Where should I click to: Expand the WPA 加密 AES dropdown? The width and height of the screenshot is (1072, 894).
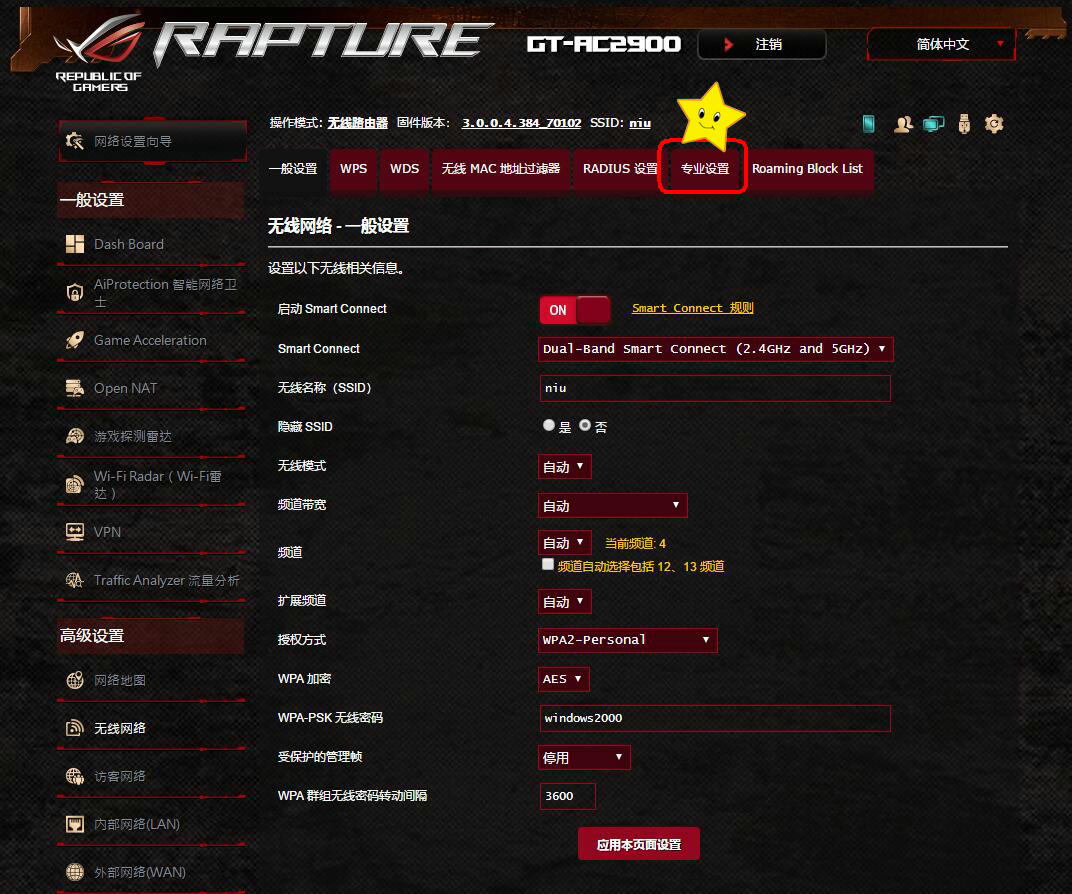click(x=563, y=678)
